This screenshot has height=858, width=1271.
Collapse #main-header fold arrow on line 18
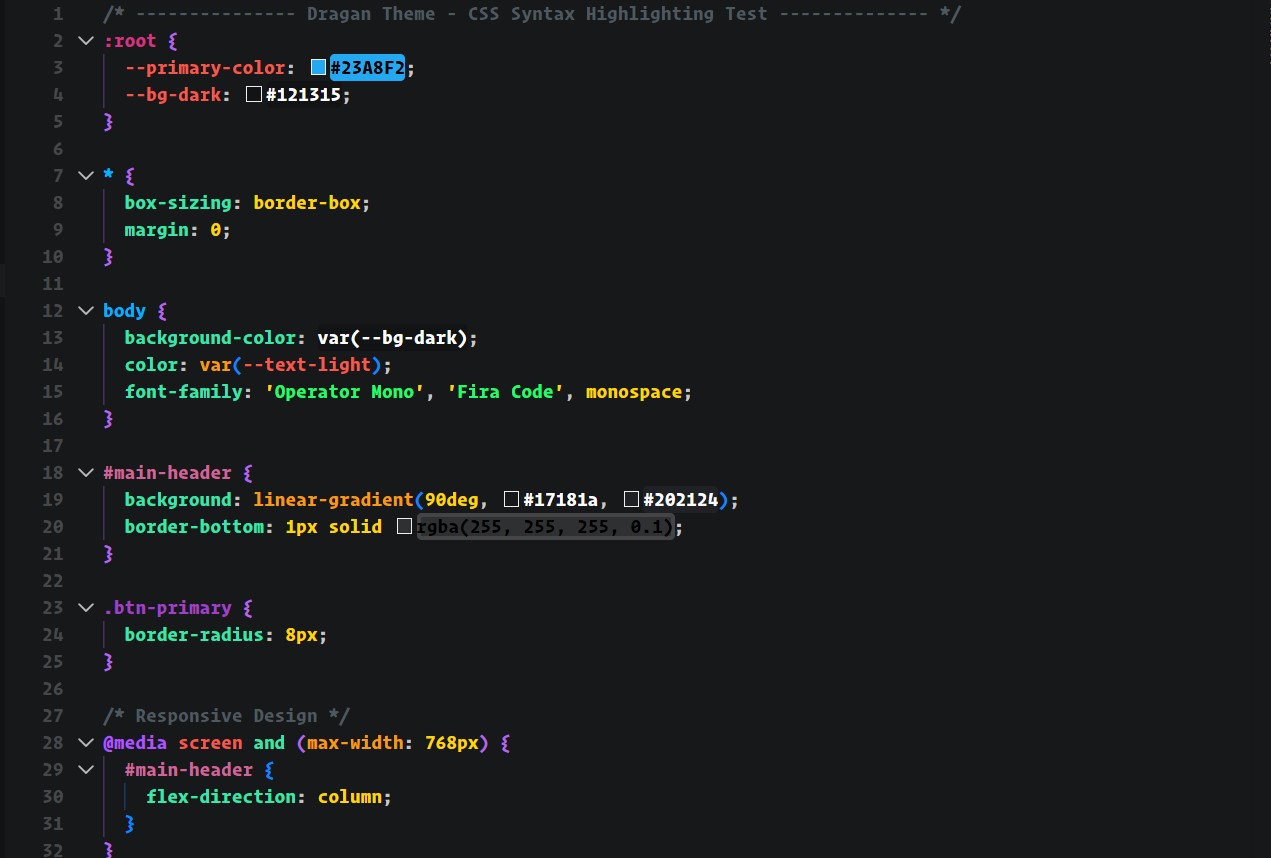(85, 473)
